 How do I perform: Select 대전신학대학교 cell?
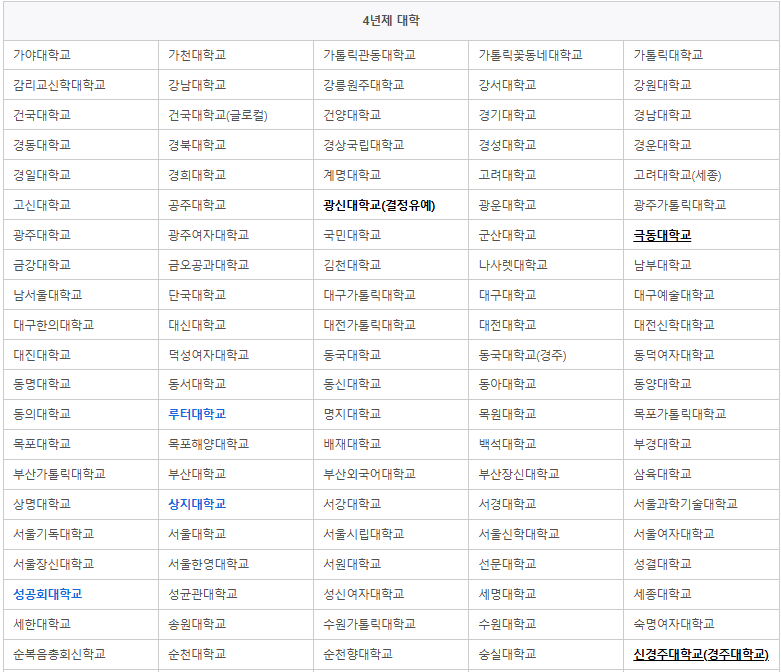(x=701, y=324)
